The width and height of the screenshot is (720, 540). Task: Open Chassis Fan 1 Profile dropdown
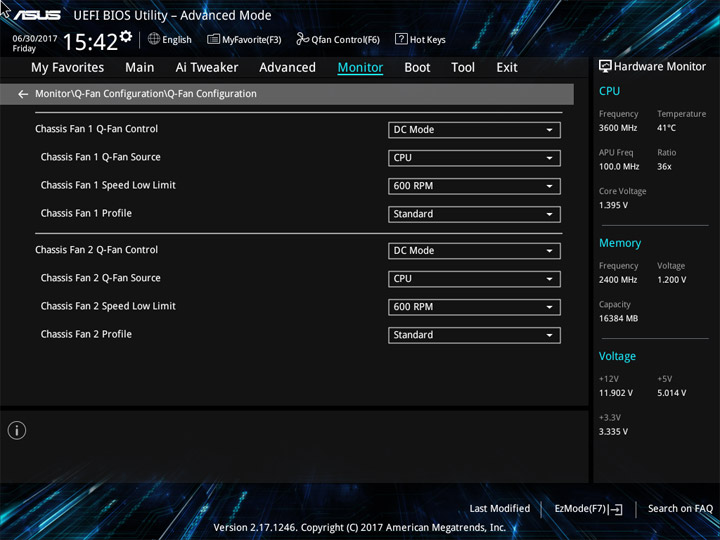(474, 214)
